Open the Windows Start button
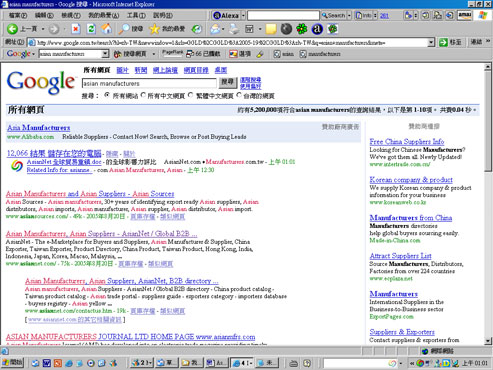The image size is (493, 370). (x=12, y=362)
